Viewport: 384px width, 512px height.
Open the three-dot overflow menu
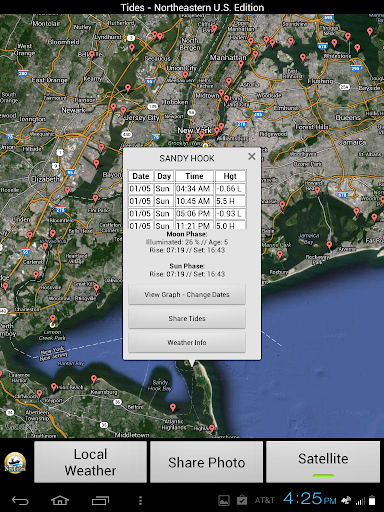[140, 500]
